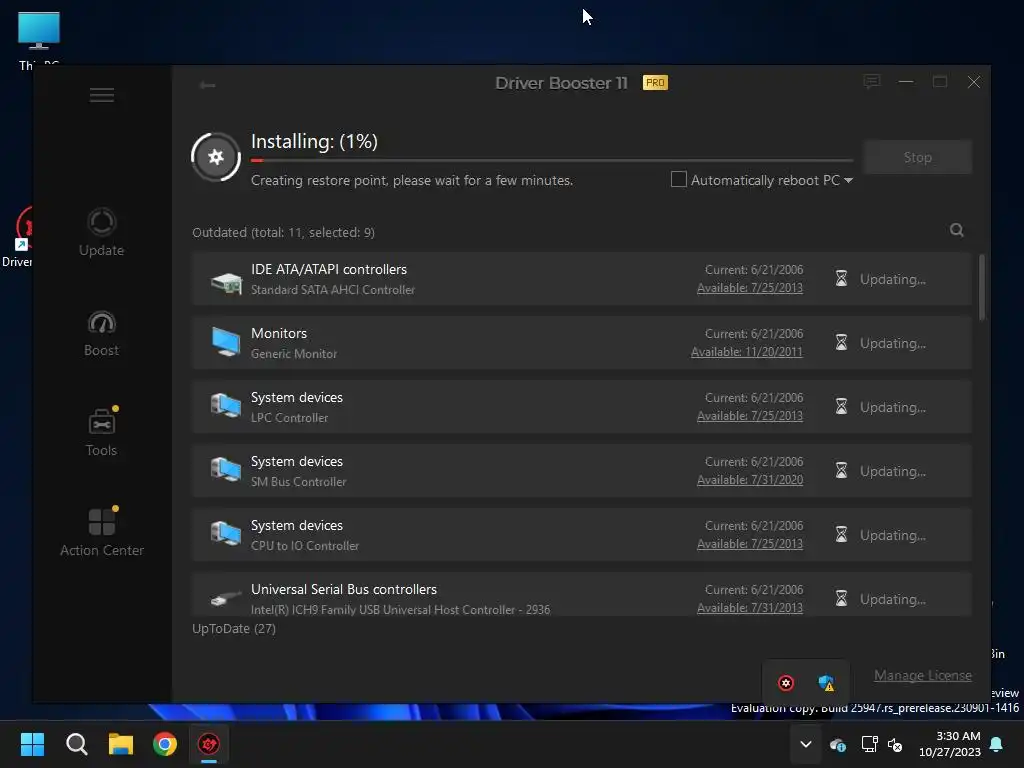Click hourglass icon on LPC Controller row
The image size is (1024, 768).
tap(841, 407)
